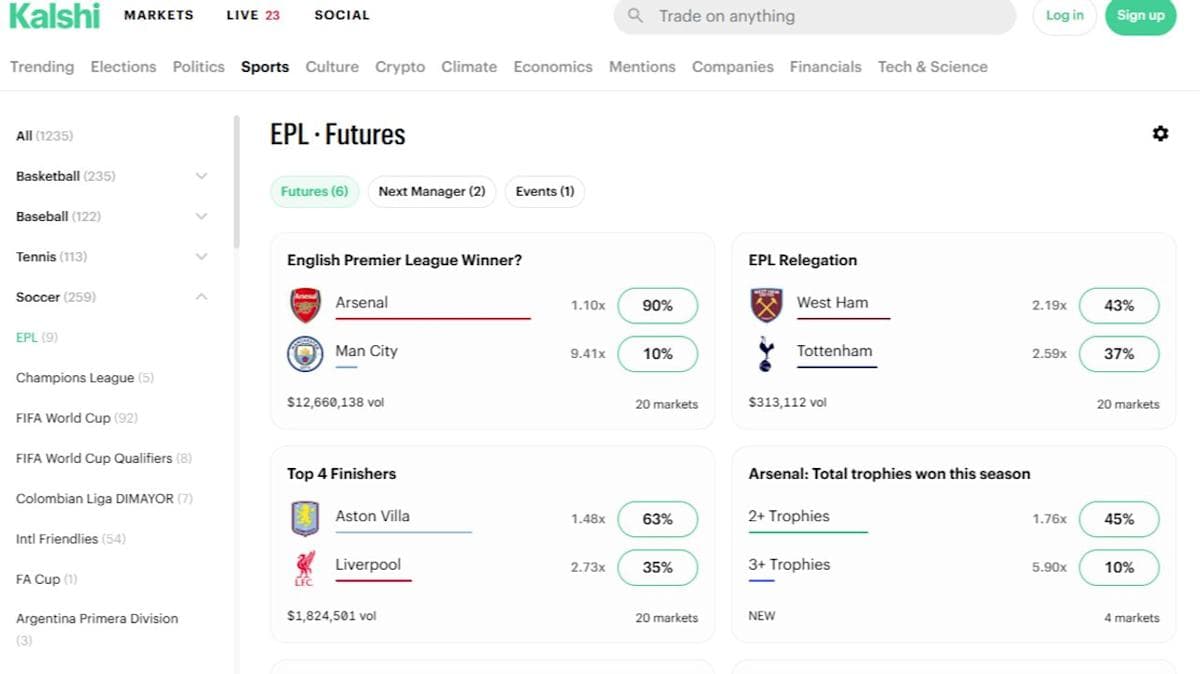The height and width of the screenshot is (674, 1200).
Task: Click the Tottenham cockerel crest icon
Action: tap(766, 354)
